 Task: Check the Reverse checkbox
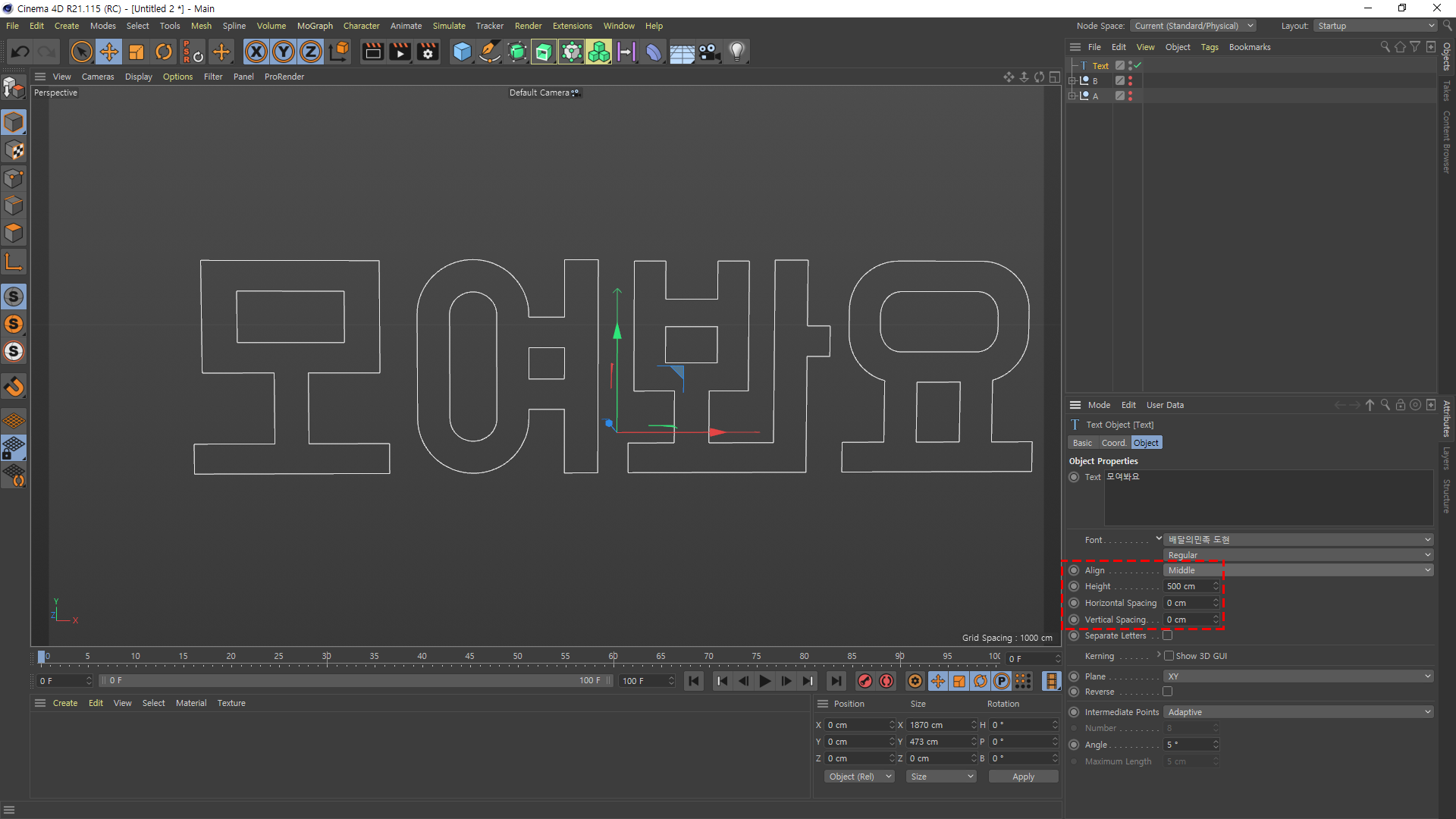click(1168, 692)
